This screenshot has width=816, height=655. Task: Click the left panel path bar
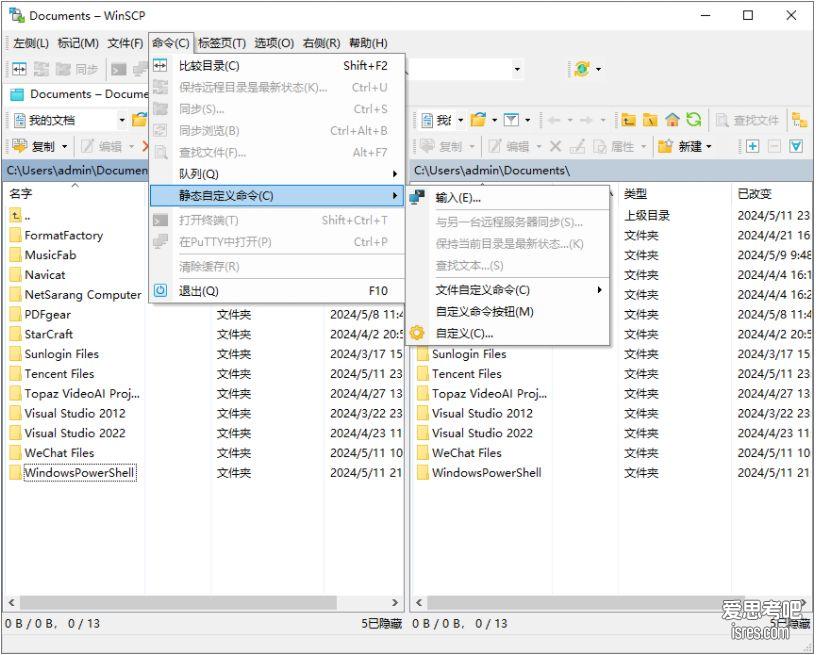coord(76,170)
